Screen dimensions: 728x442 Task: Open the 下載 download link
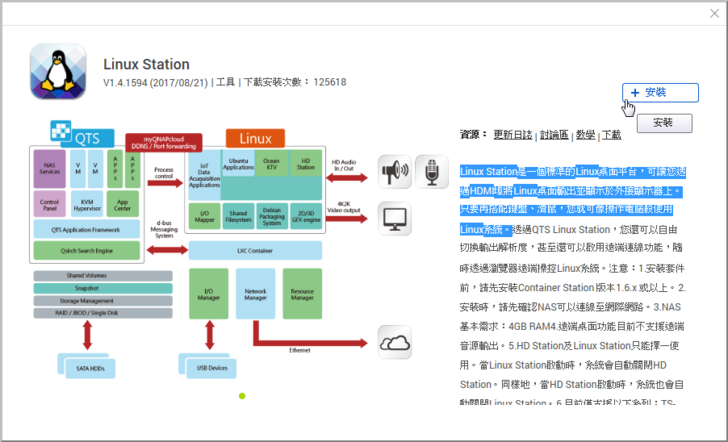(x=611, y=135)
